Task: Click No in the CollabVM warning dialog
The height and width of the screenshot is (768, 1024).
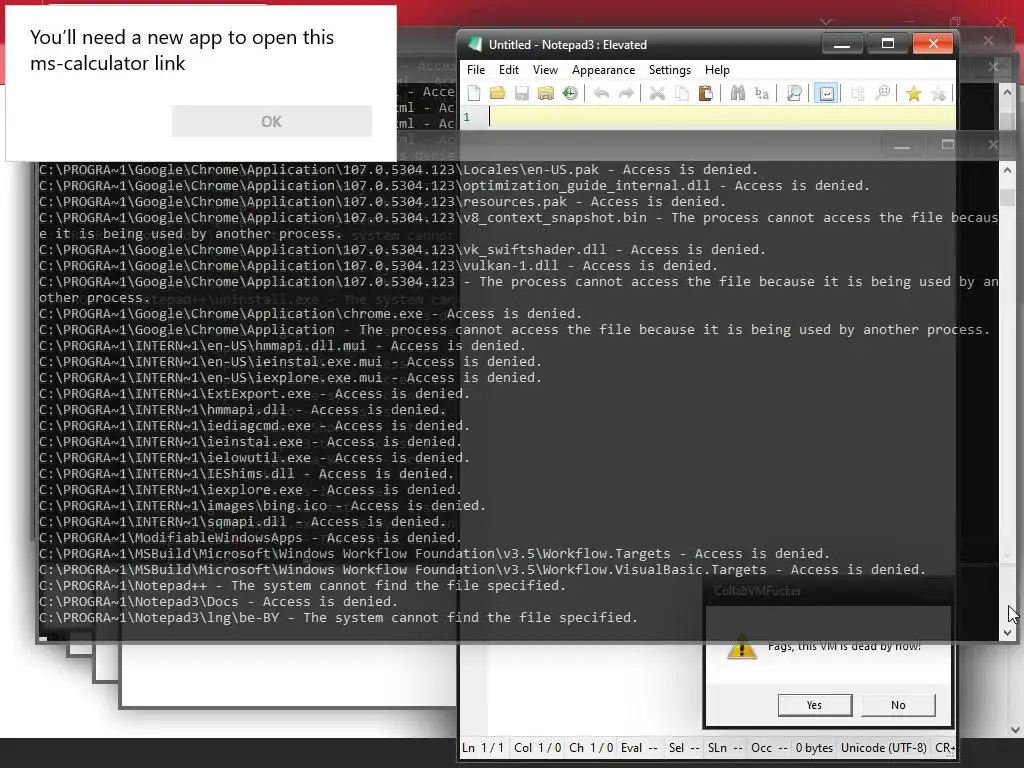Action: [x=898, y=705]
